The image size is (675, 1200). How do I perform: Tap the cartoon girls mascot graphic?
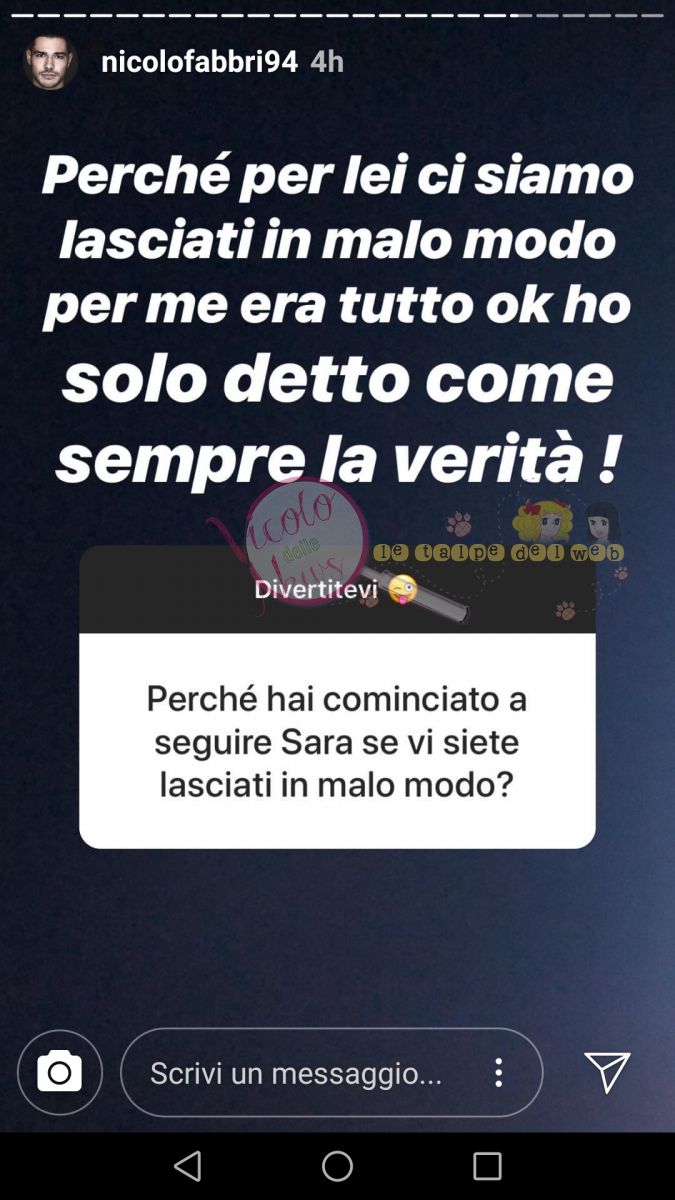(567, 523)
